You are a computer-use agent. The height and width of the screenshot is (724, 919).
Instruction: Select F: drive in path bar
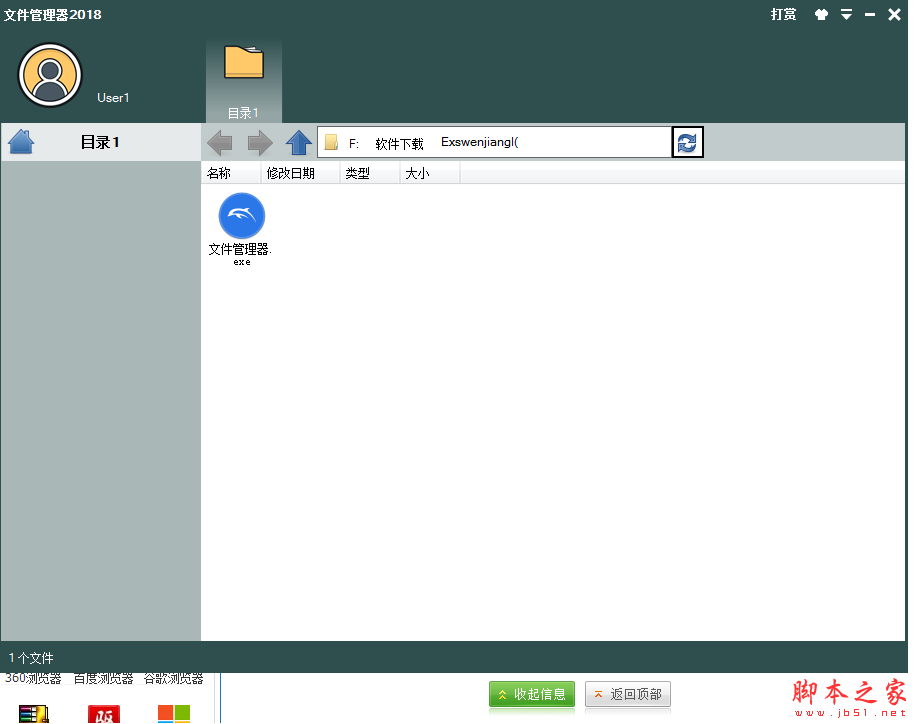click(353, 144)
